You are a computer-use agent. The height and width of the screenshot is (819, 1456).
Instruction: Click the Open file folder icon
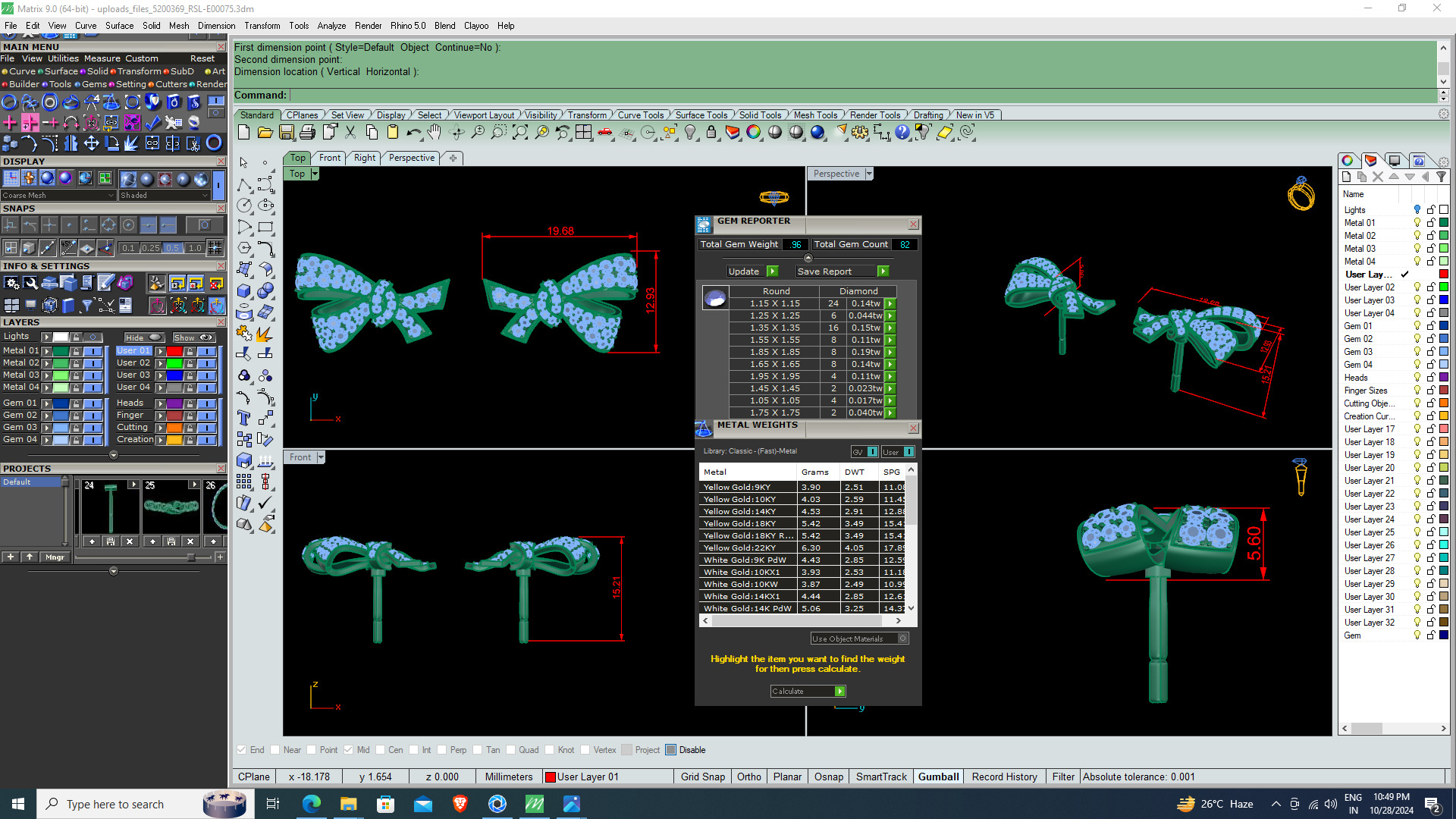point(265,133)
